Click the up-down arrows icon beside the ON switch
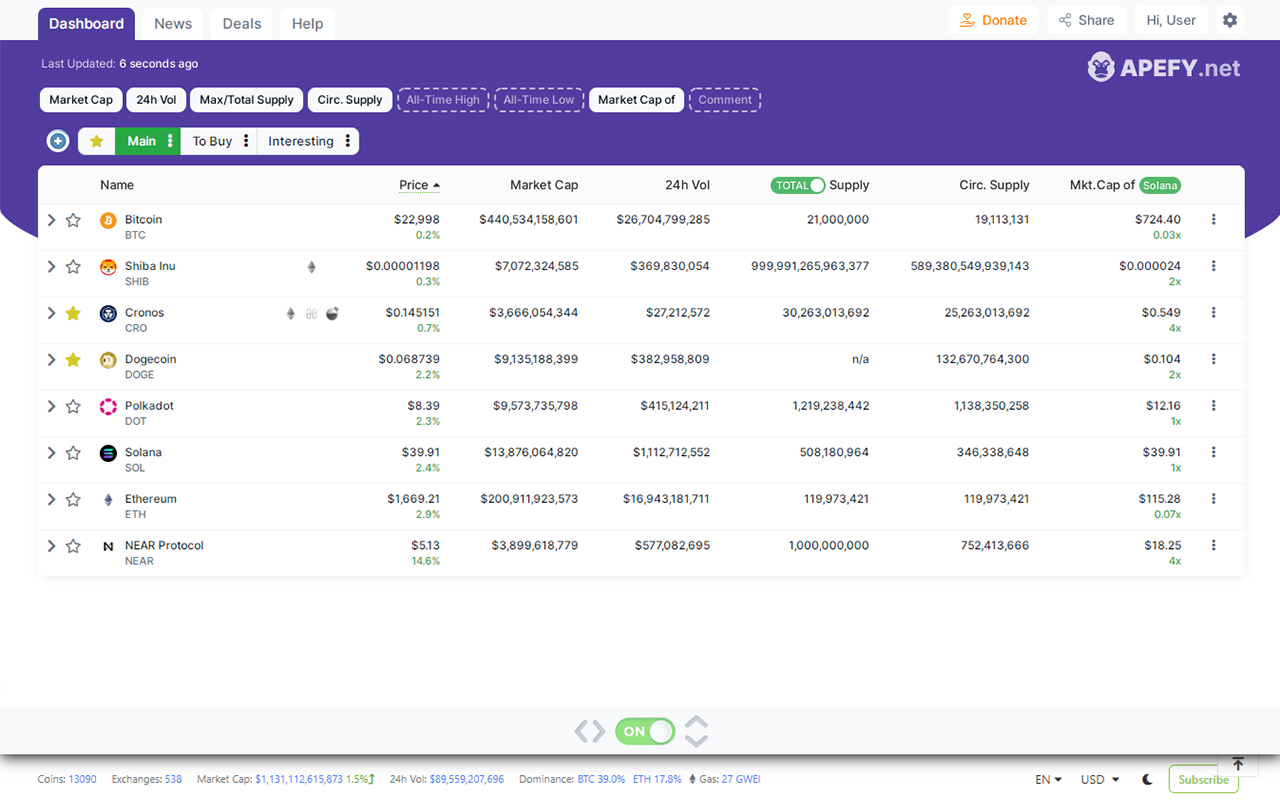The width and height of the screenshot is (1280, 800). point(696,732)
